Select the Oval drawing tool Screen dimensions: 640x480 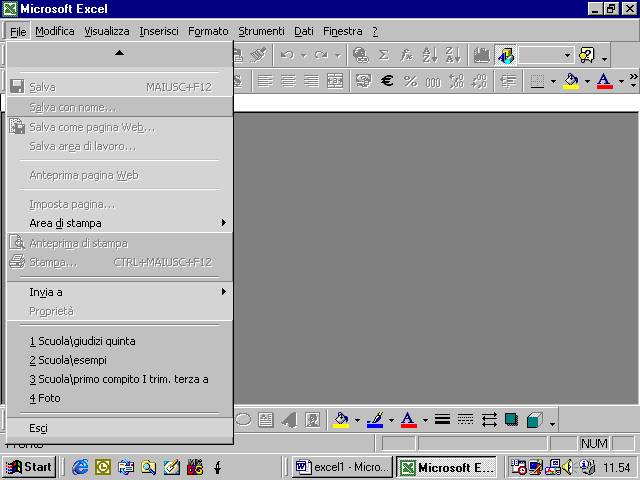pos(243,420)
